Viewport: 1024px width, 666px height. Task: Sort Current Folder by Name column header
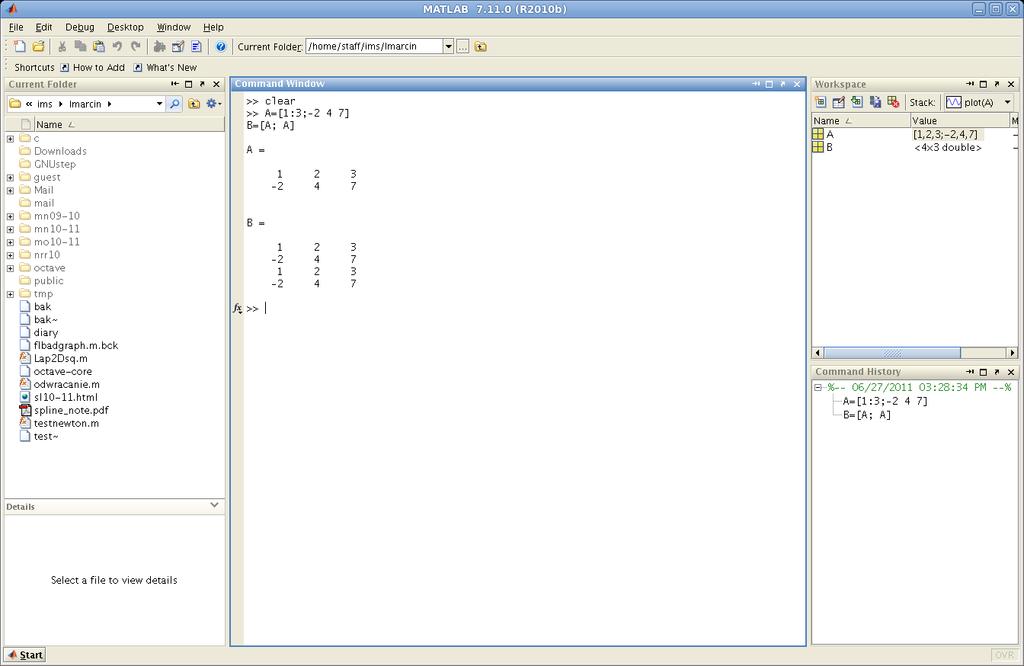point(129,124)
